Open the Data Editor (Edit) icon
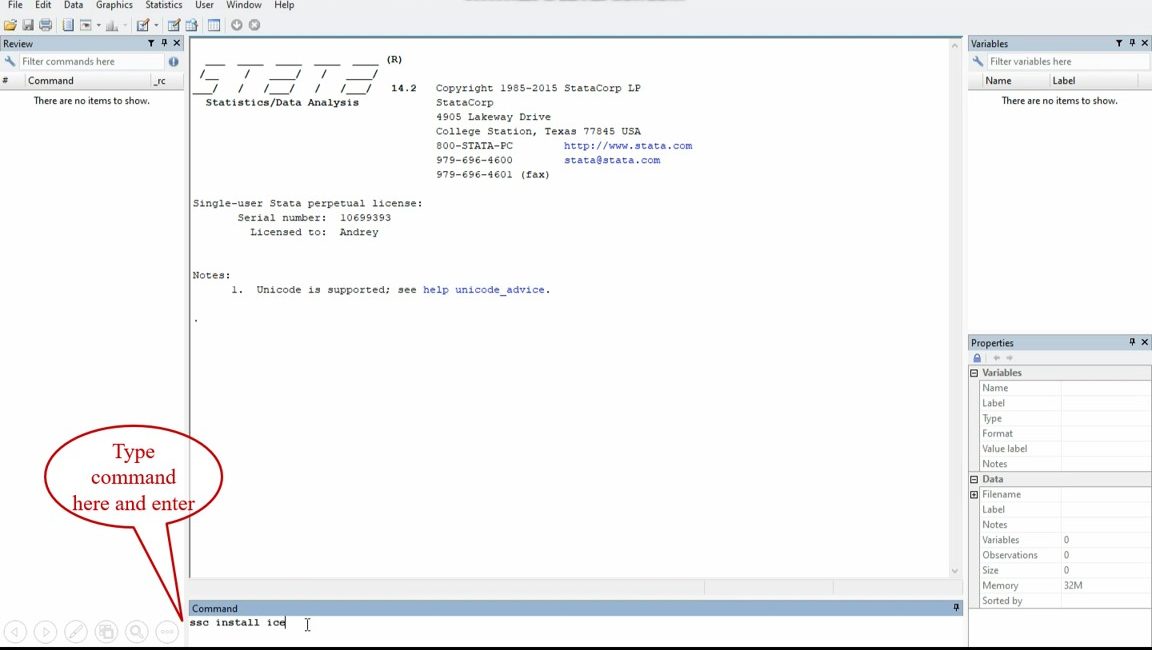This screenshot has width=1152, height=650. coord(174,25)
